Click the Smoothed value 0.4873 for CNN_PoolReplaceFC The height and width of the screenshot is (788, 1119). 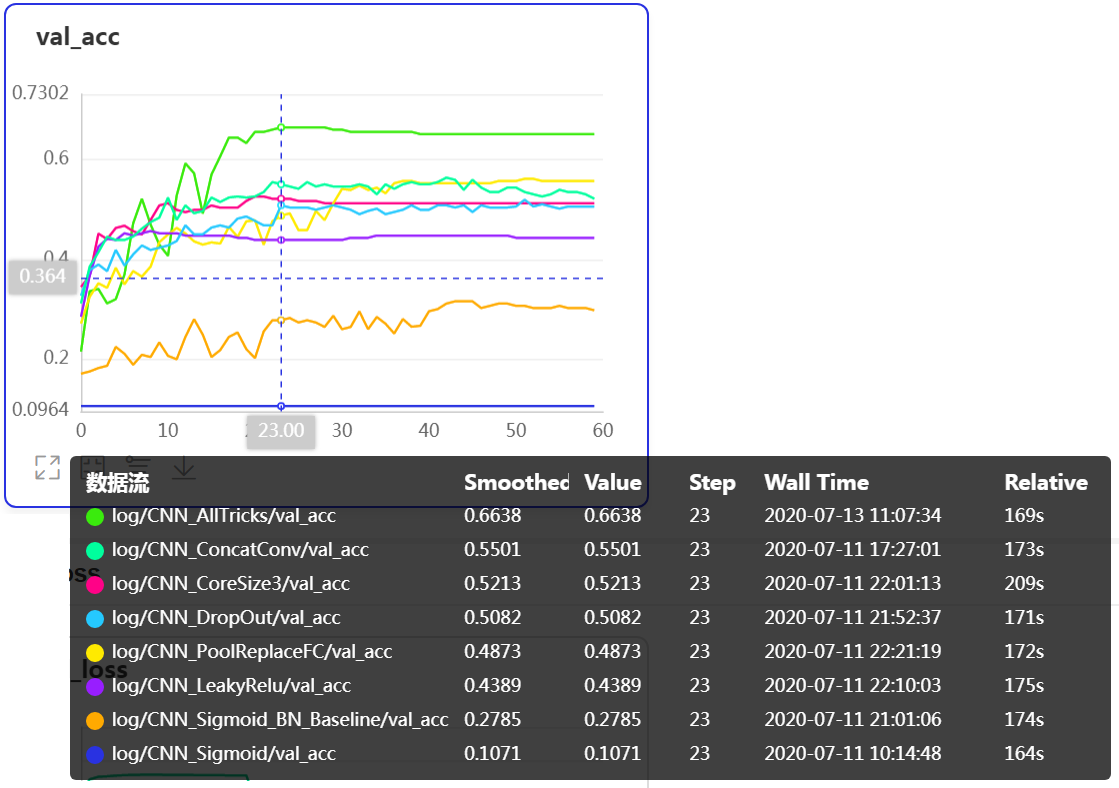click(x=492, y=652)
